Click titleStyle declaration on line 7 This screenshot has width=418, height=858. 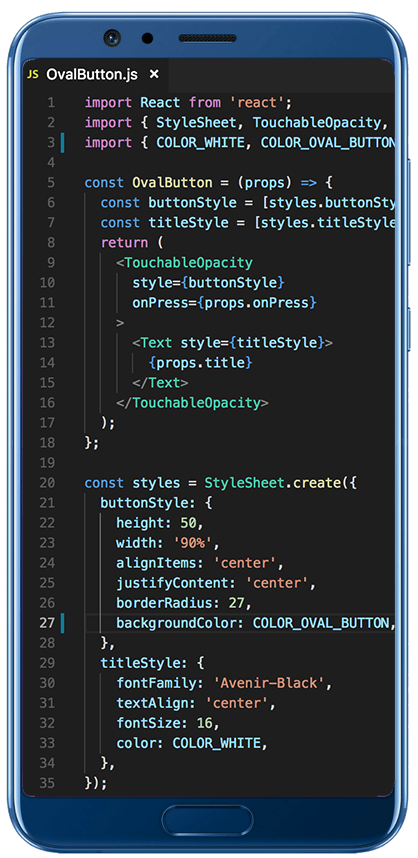tap(188, 223)
